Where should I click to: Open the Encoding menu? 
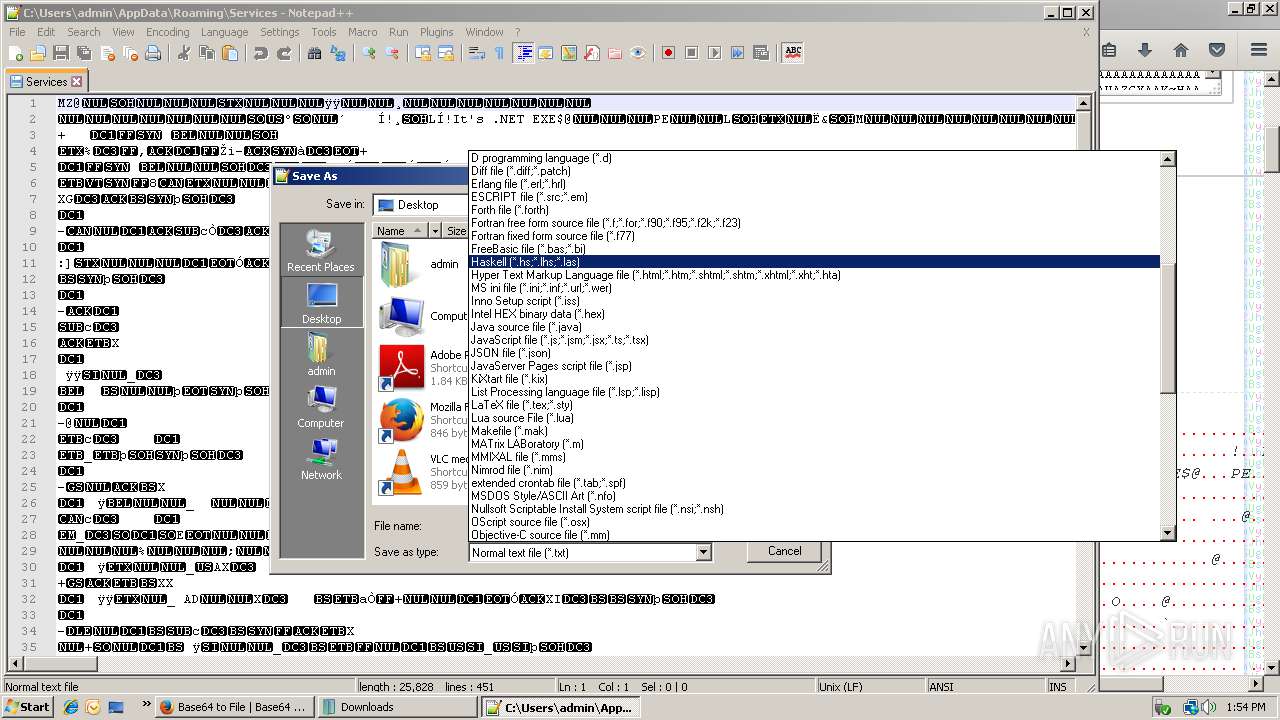167,32
